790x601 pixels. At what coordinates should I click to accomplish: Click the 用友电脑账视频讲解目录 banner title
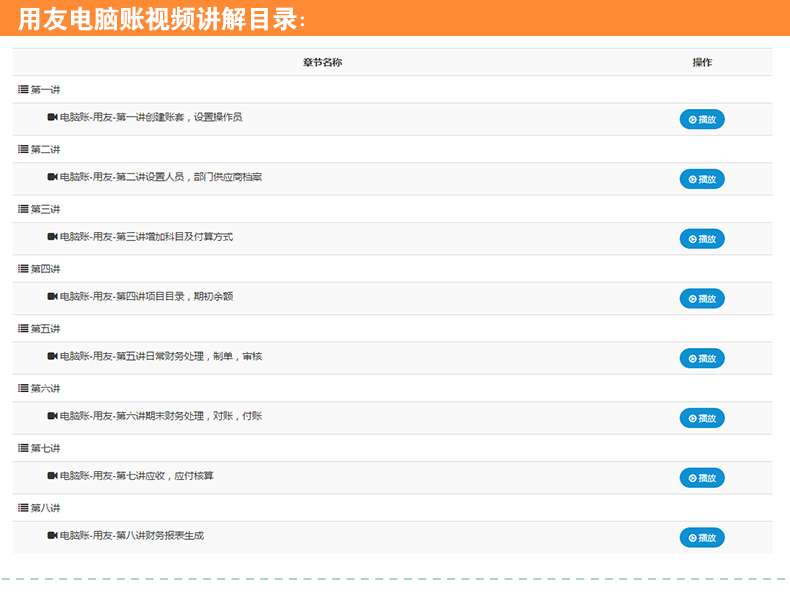coord(161,19)
